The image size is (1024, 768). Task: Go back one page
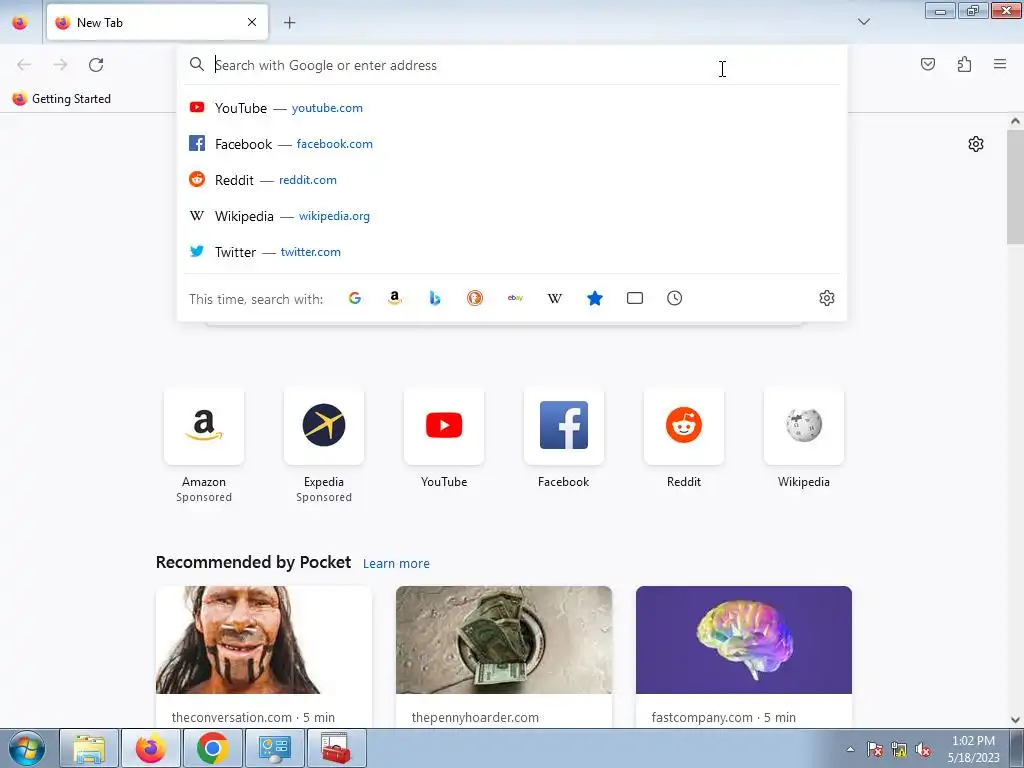pos(24,65)
